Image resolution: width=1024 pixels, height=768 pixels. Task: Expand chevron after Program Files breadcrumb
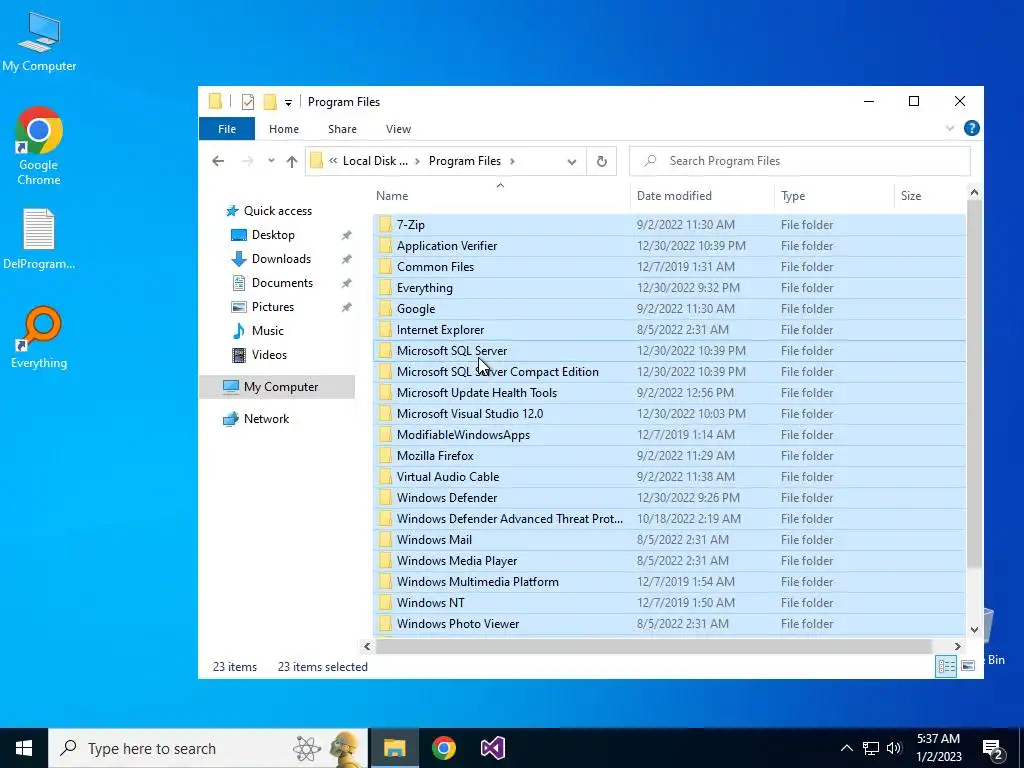pyautogui.click(x=513, y=161)
